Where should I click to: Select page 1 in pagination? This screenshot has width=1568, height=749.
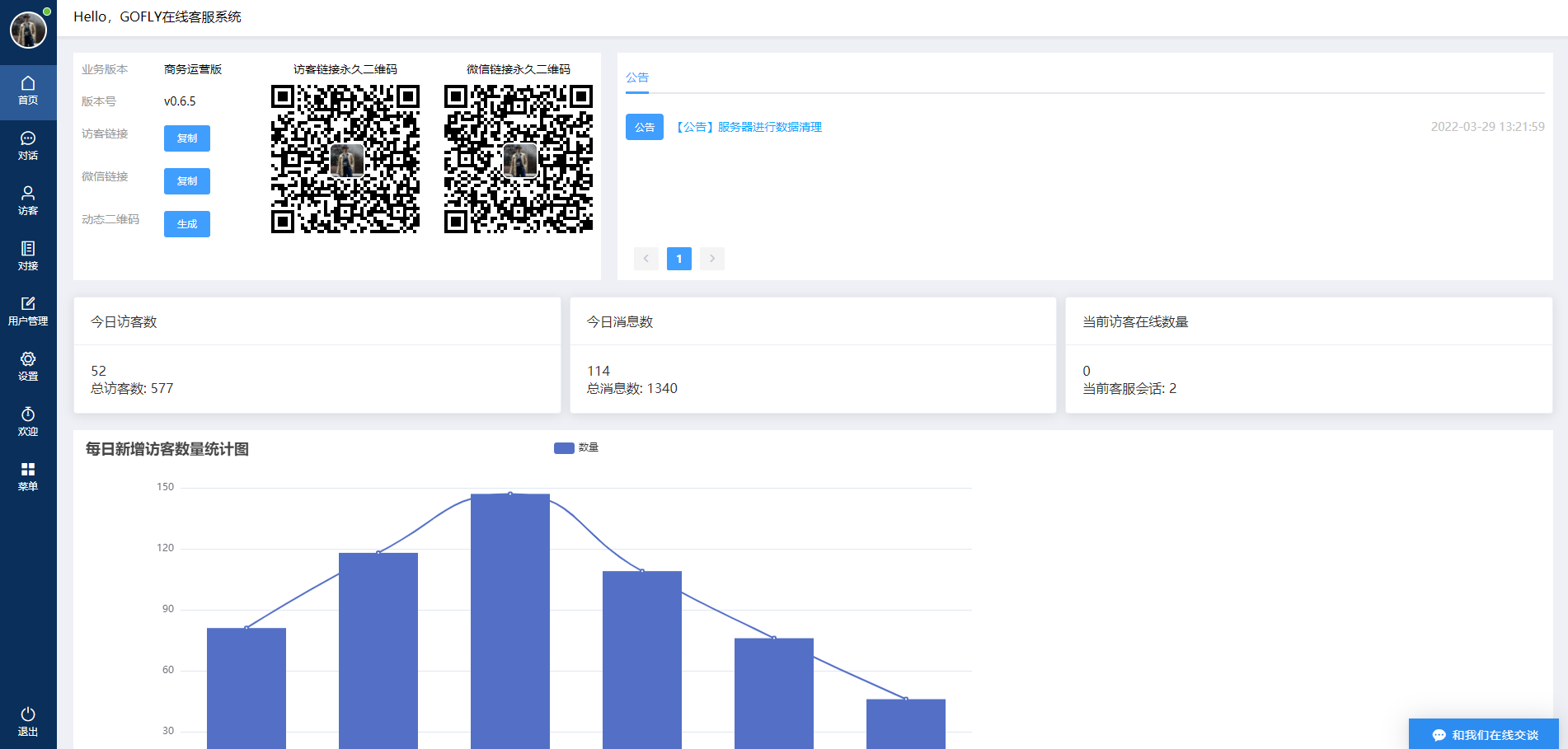point(679,259)
